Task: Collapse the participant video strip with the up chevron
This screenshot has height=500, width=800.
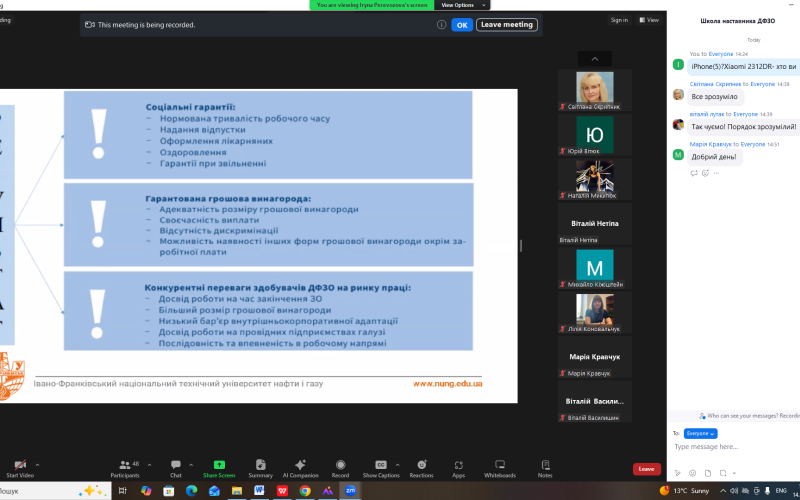Action: pyautogui.click(x=594, y=59)
